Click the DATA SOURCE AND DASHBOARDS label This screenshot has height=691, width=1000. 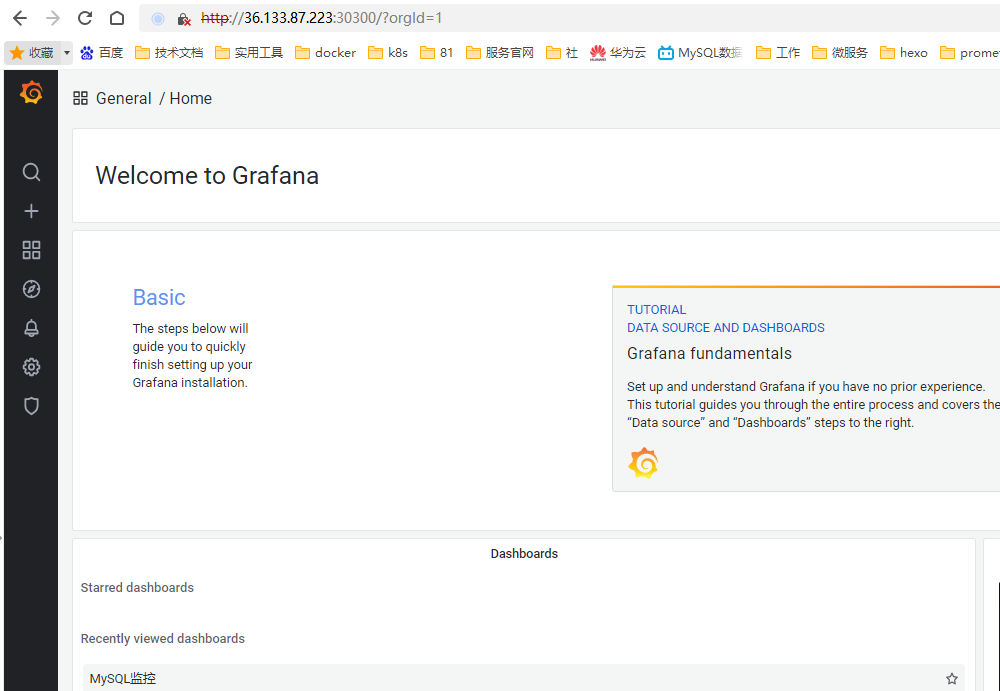(x=726, y=328)
